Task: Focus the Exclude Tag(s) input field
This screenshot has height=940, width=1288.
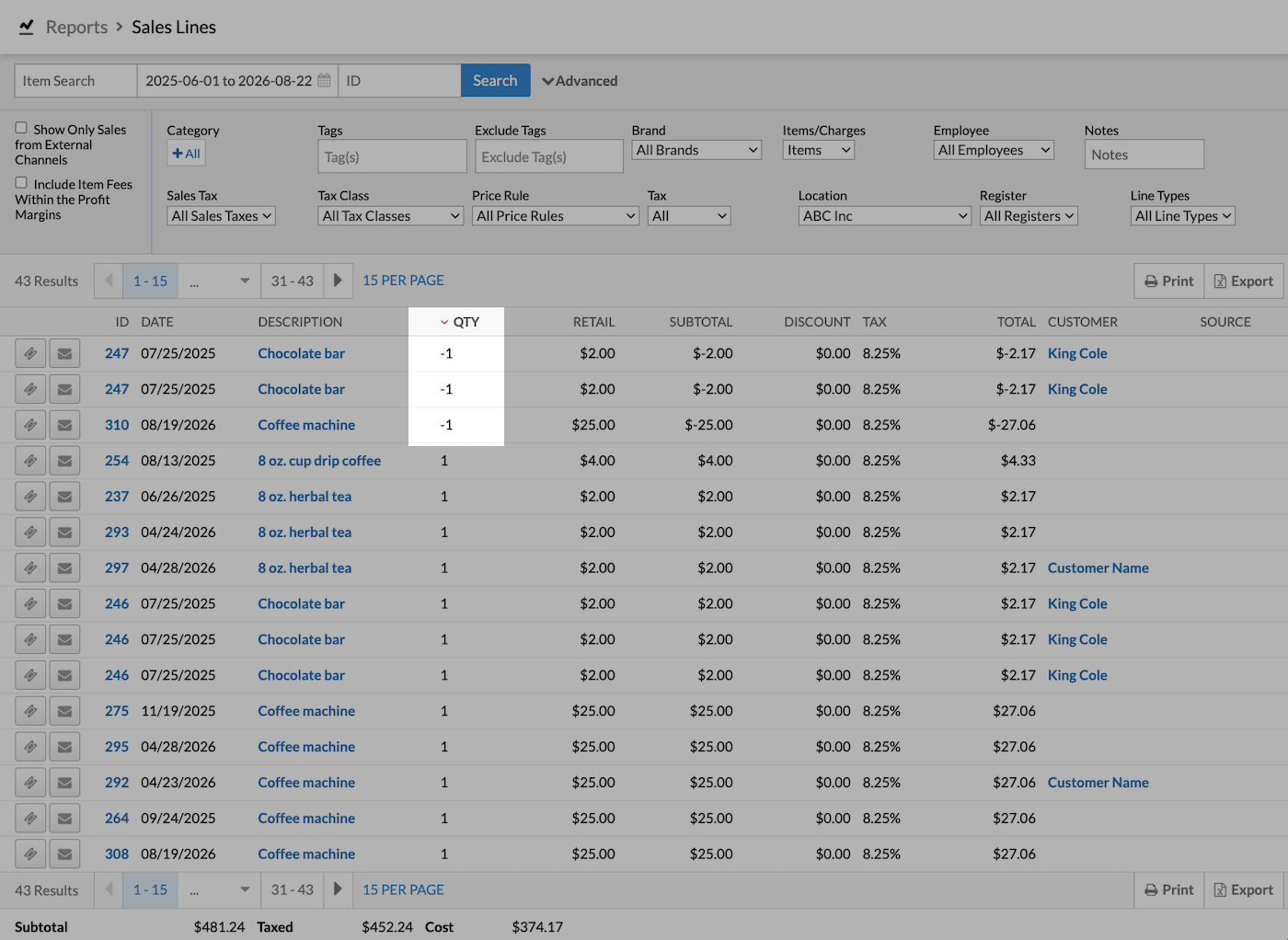Action: pos(549,156)
